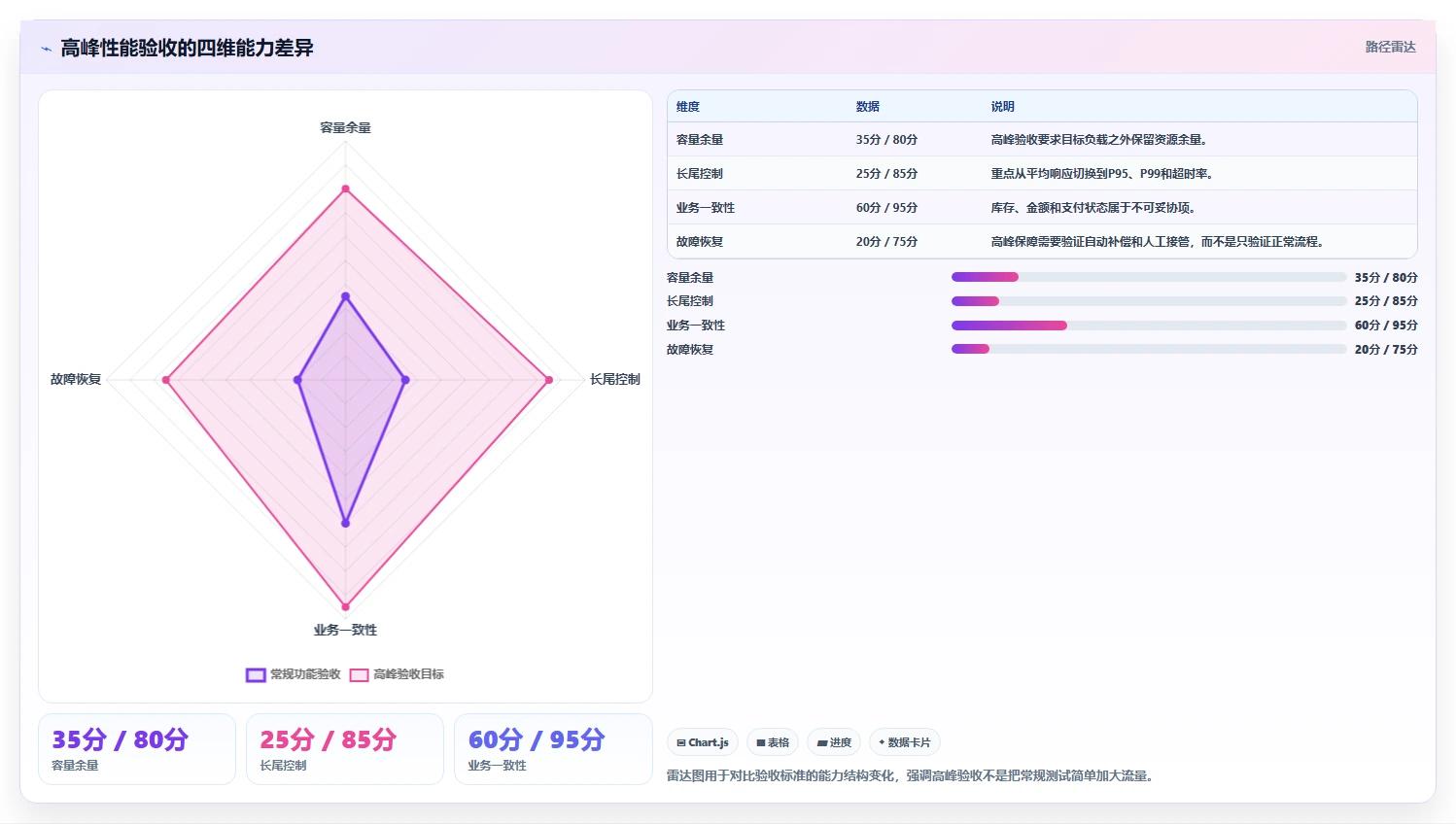Click description about P95、P99和超时率
The height and width of the screenshot is (824, 1456).
(x=1102, y=174)
